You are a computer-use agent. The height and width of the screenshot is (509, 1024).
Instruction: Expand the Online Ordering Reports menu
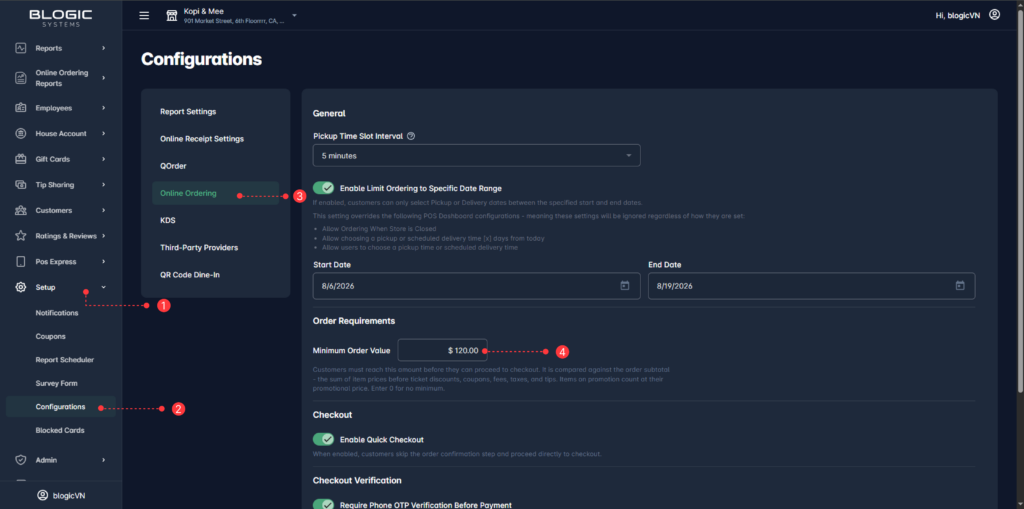[103, 78]
